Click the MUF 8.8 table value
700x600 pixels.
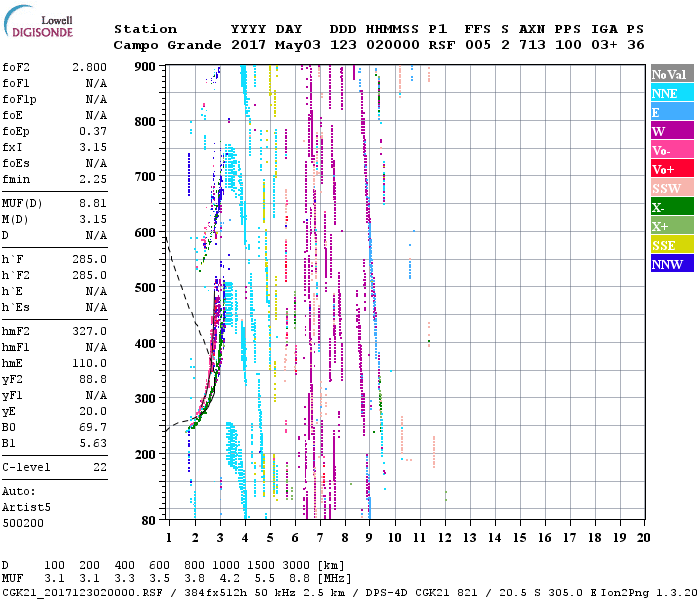(300, 579)
